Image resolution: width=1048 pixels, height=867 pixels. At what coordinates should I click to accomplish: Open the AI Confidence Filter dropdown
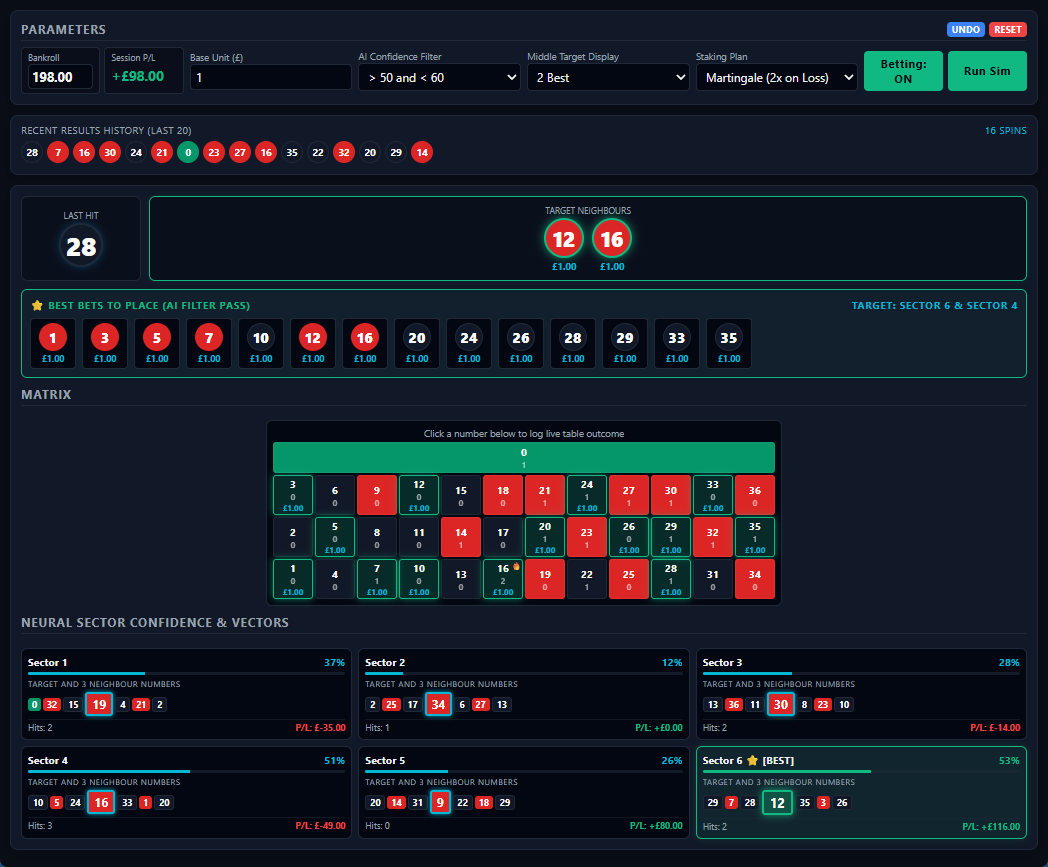pos(439,78)
